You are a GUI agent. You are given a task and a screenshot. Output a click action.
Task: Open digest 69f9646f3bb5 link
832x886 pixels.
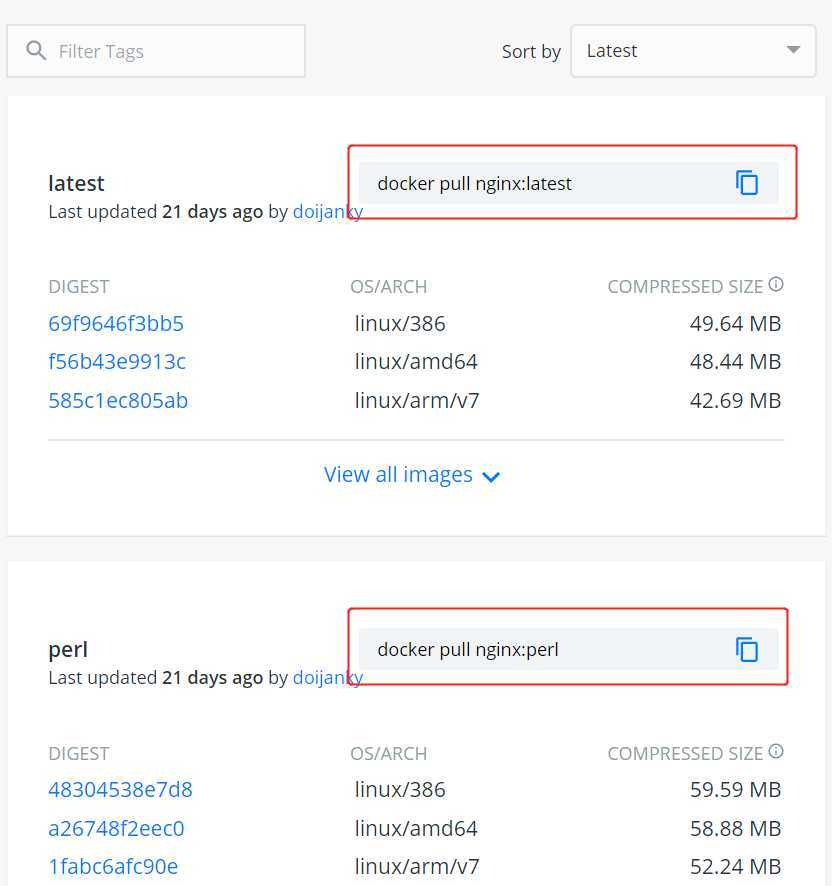coord(116,323)
